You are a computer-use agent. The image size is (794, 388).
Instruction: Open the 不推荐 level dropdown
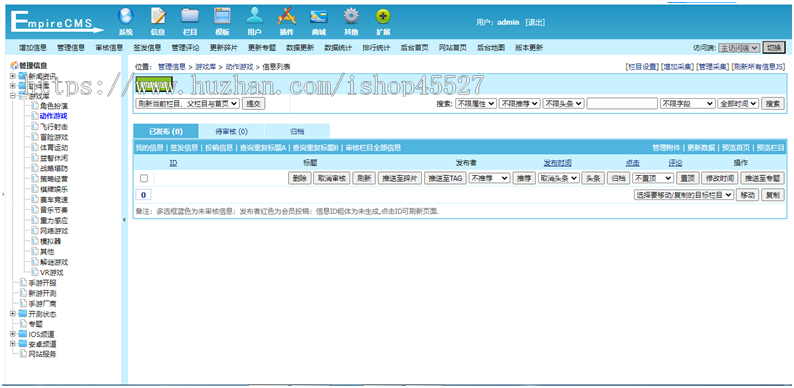point(489,178)
